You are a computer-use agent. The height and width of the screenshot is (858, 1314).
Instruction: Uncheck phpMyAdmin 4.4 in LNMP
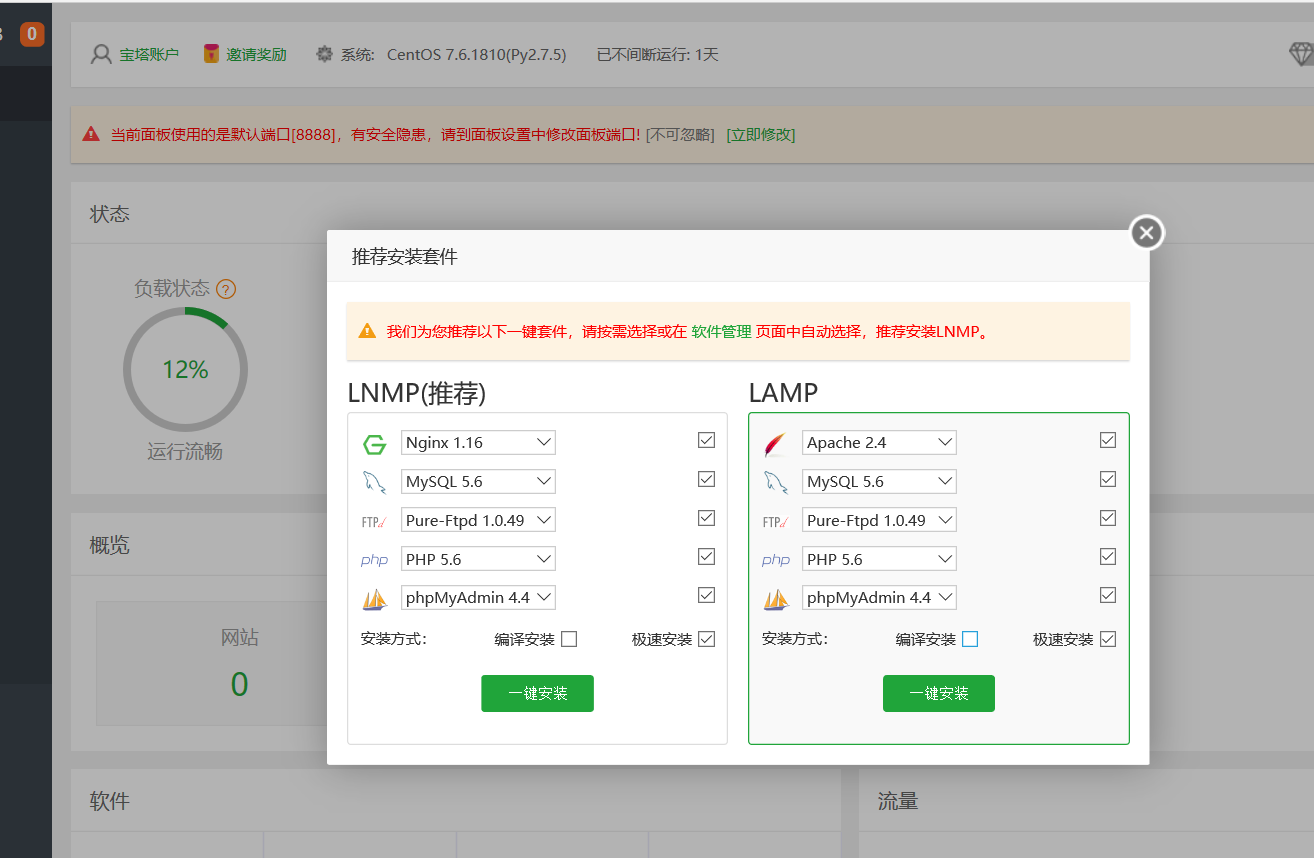(x=706, y=595)
